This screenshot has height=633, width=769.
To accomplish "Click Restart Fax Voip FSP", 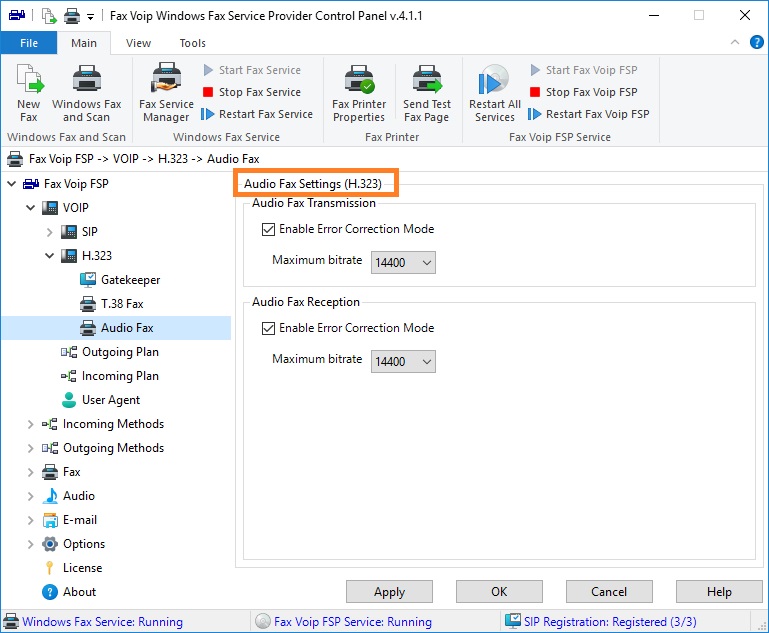I will 589,114.
